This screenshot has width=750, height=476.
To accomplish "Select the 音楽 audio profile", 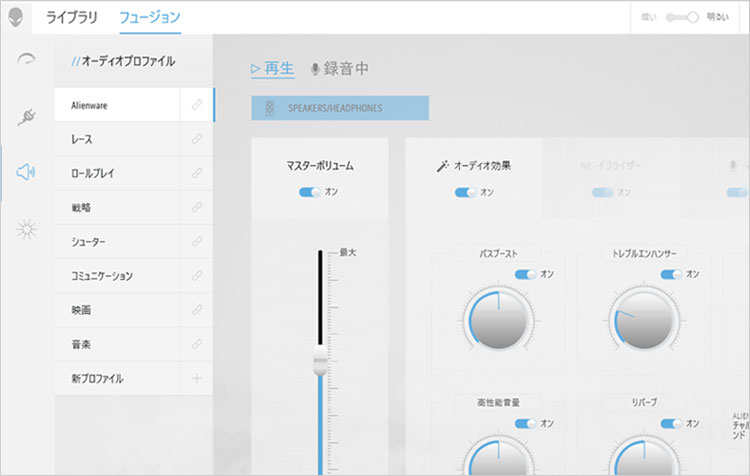I will coord(117,344).
